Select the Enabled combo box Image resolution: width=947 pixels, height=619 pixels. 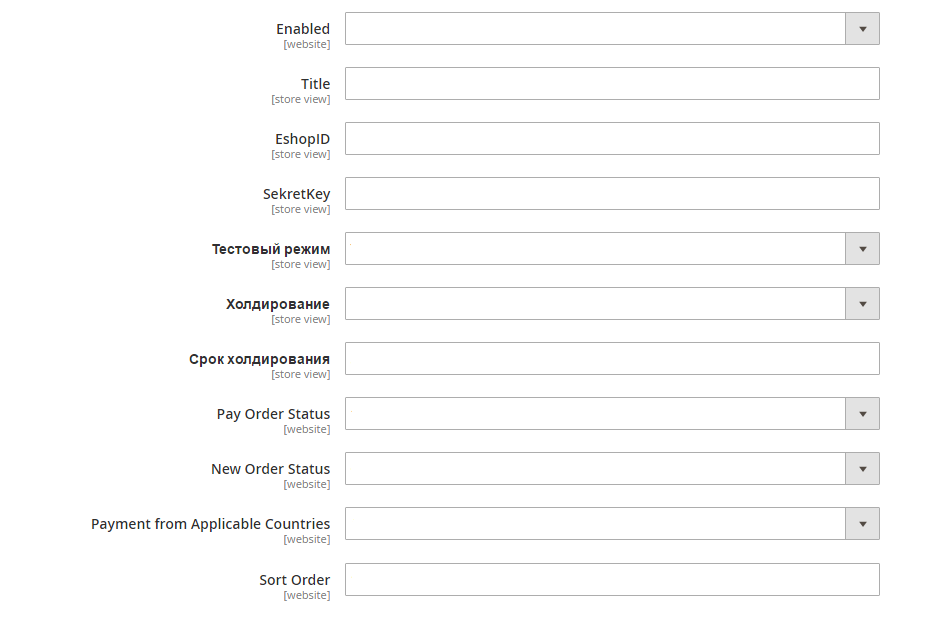595,29
